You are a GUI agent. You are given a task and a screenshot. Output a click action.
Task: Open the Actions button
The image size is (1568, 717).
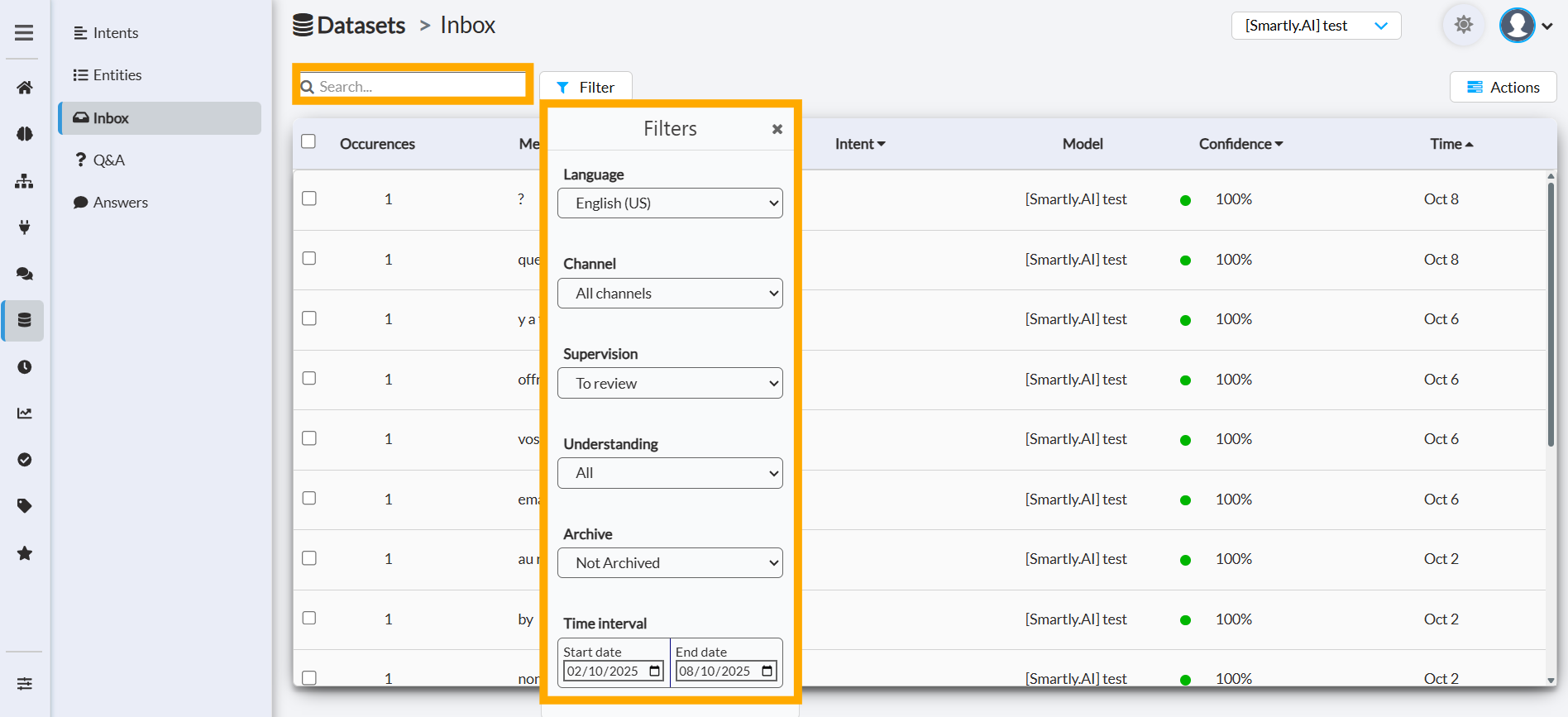(1503, 87)
